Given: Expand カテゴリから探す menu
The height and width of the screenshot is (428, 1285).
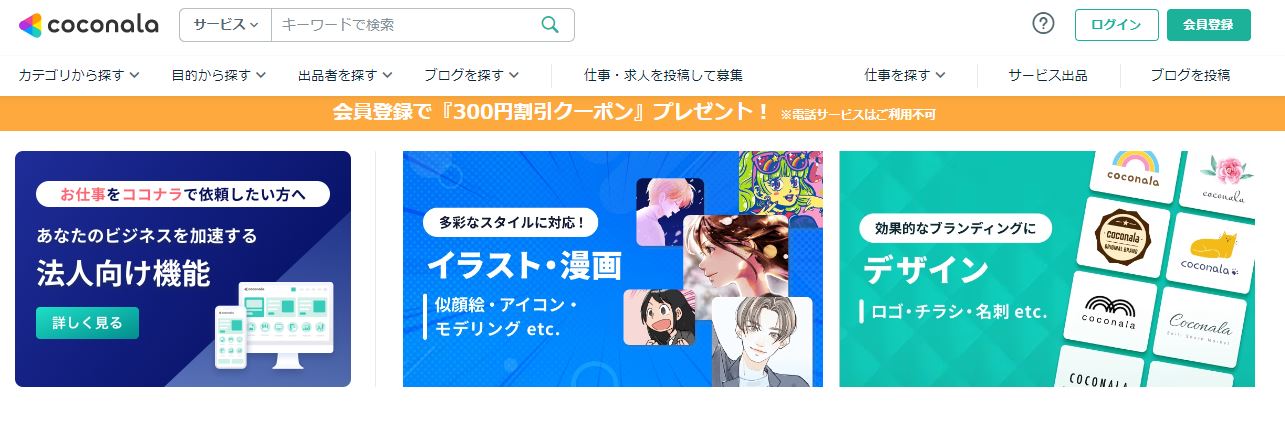Looking at the screenshot, I should click(79, 75).
